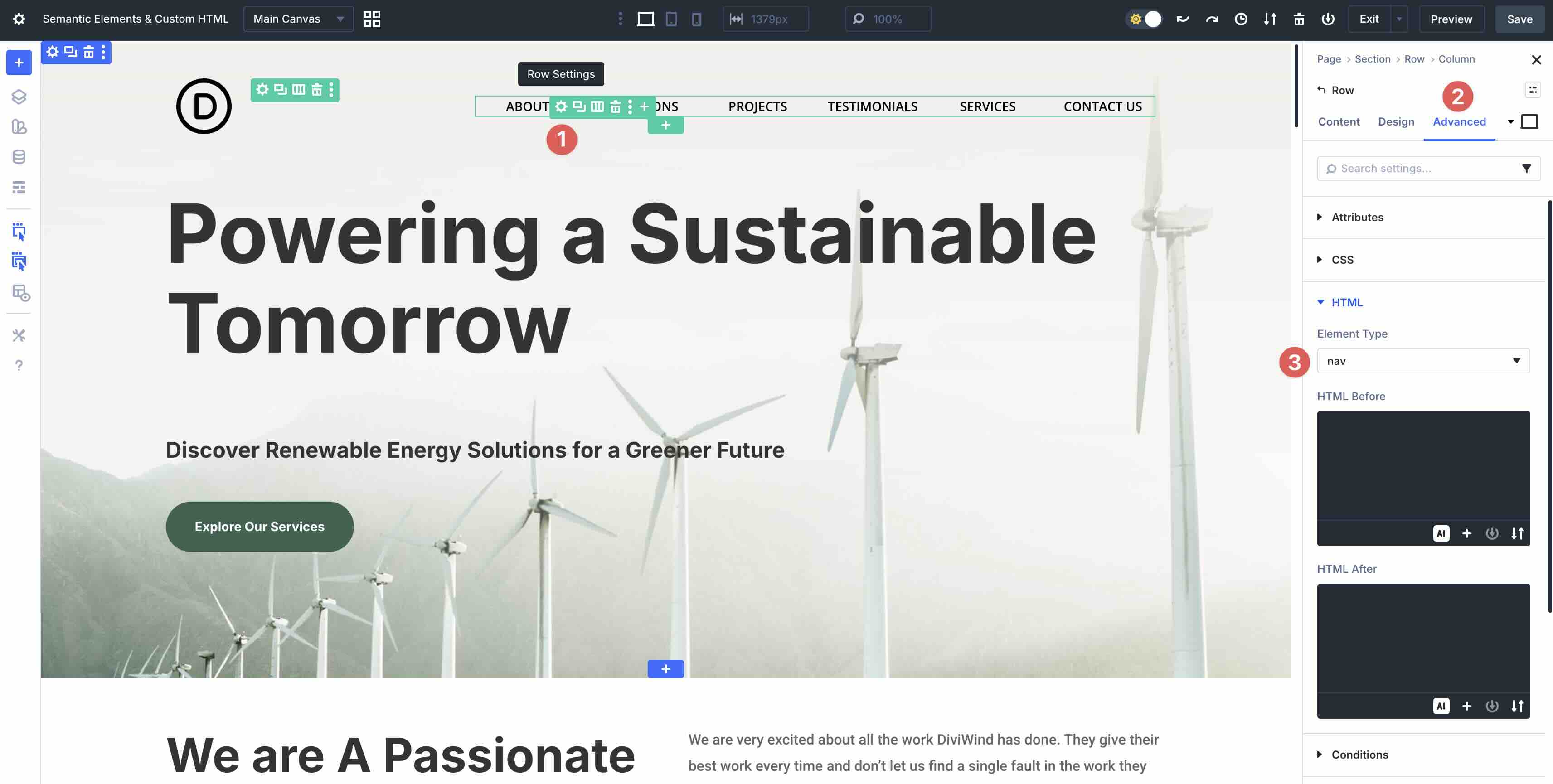Screen dimensions: 1553x784
Task: Switch to the Design tab
Action: coord(1396,121)
